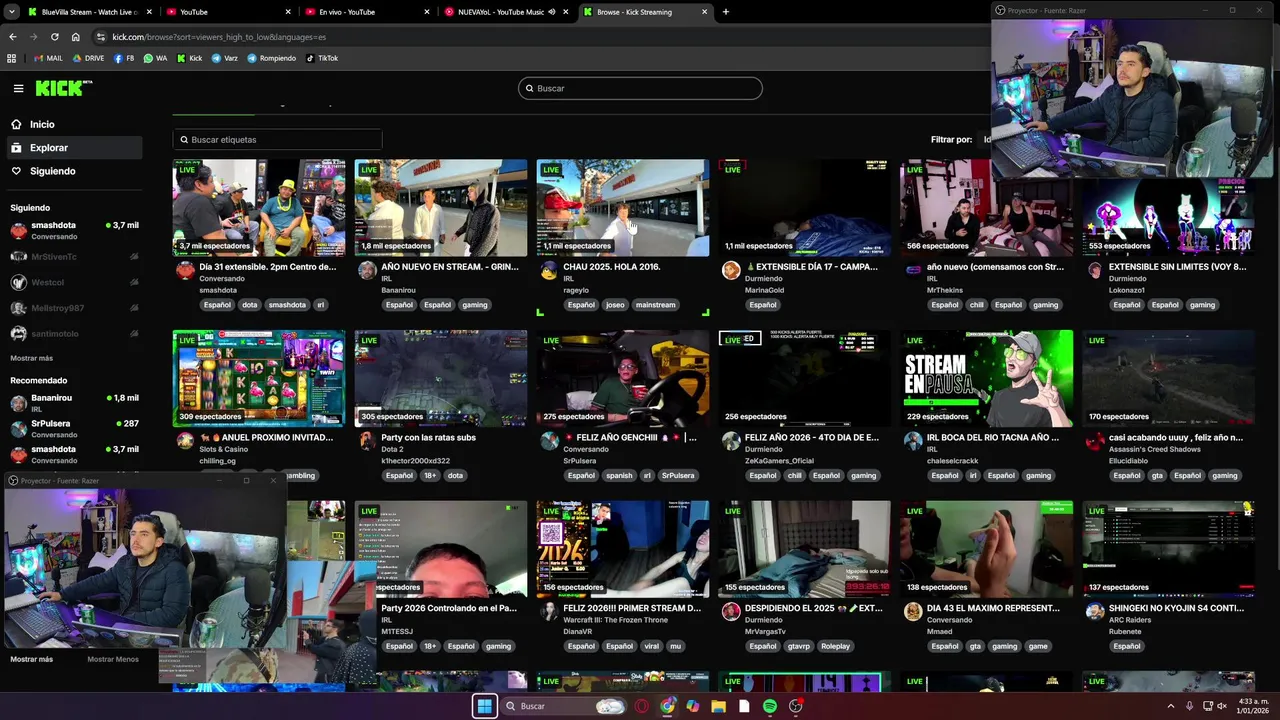This screenshot has height=720, width=1280.
Task: Open the TikTok bookmark
Action: pos(321,58)
